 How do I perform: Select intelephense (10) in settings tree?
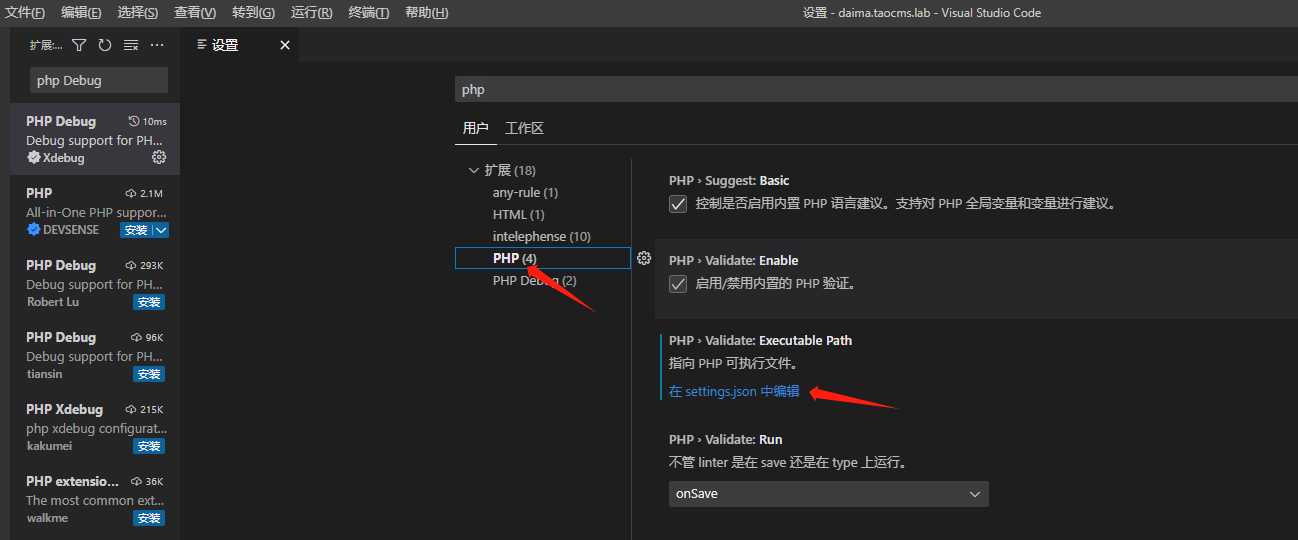(x=541, y=236)
